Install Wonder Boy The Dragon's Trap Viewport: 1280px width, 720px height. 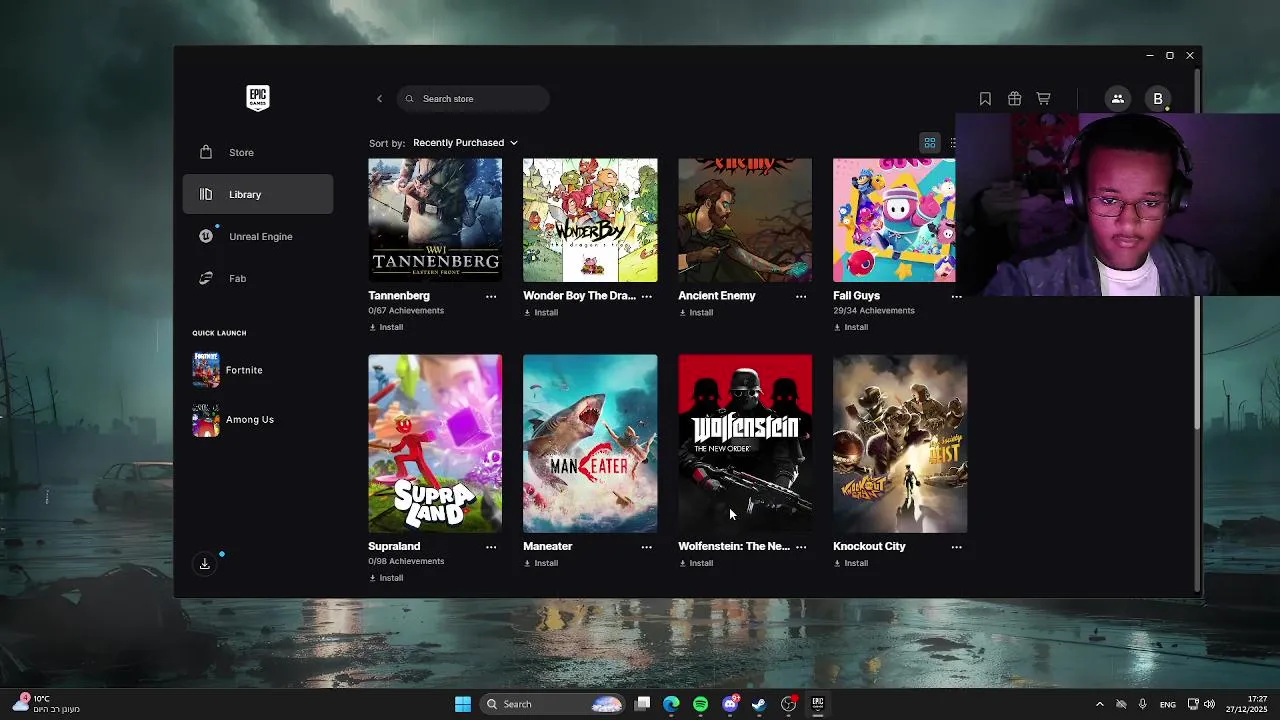tap(541, 312)
